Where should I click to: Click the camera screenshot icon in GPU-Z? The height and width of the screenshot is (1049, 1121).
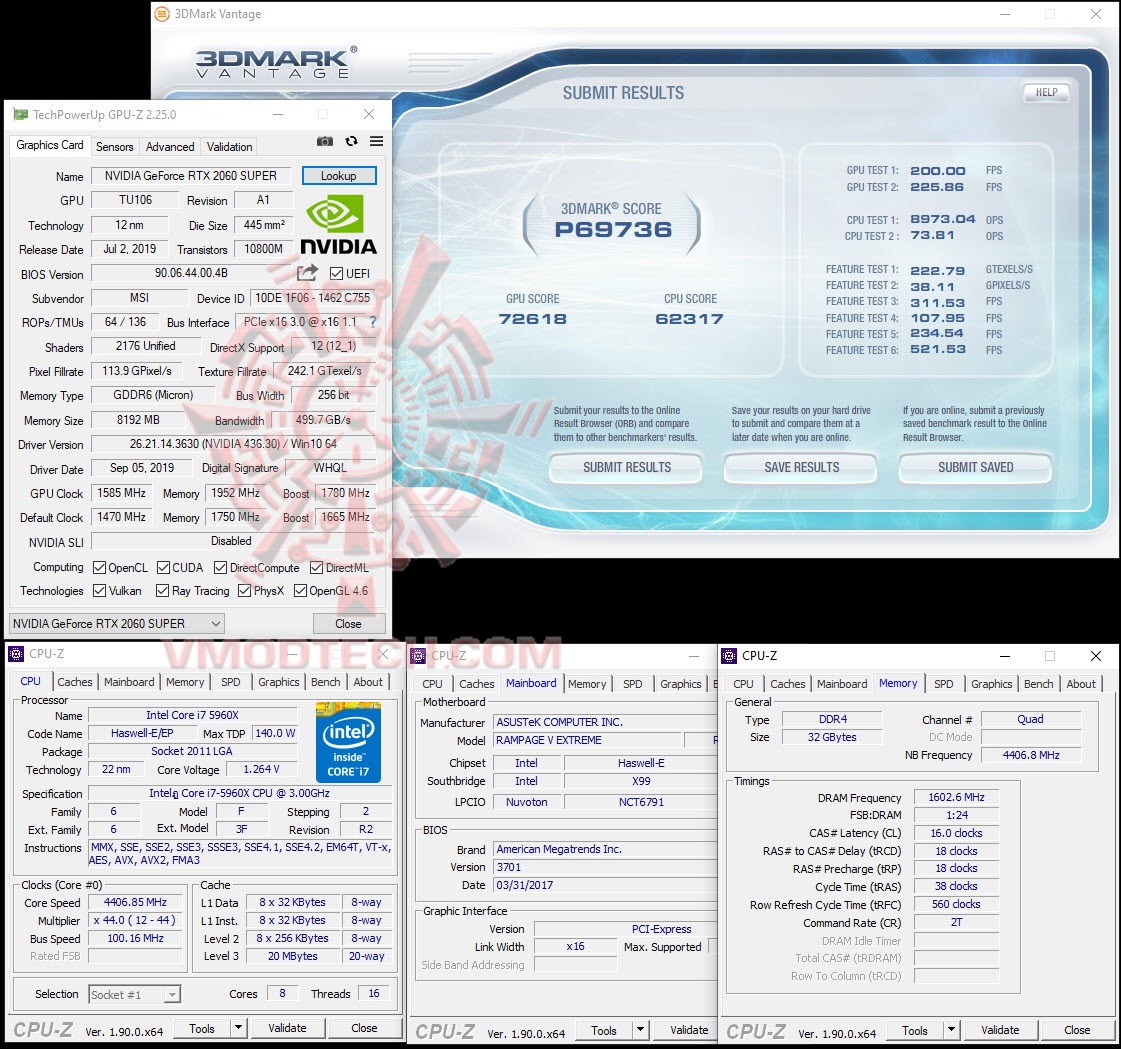(x=325, y=142)
